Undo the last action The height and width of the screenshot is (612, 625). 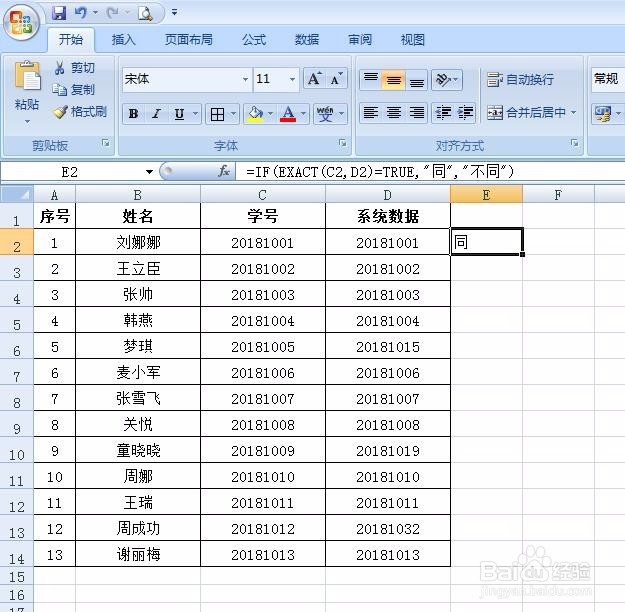[x=81, y=13]
